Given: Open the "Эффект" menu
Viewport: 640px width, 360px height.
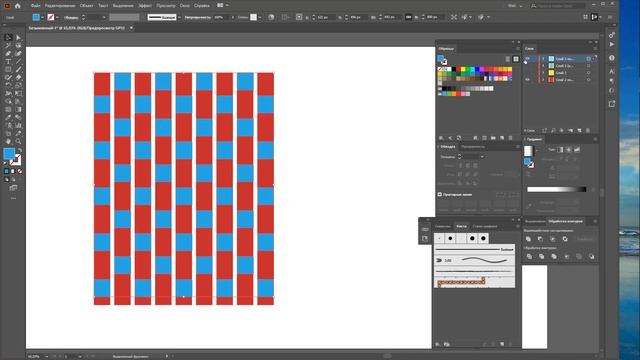Looking at the screenshot, I should click(145, 6).
